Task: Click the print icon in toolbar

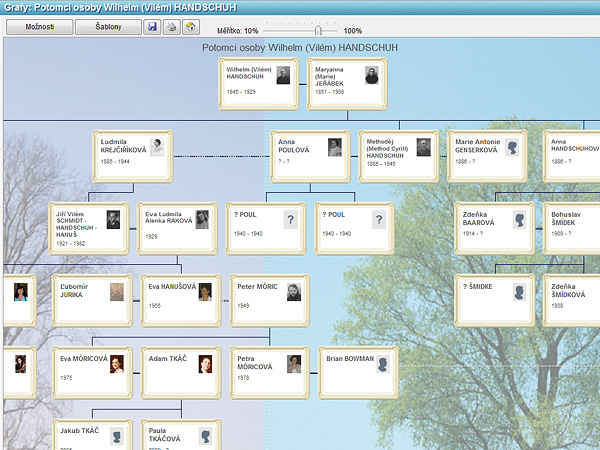Action: tap(172, 27)
